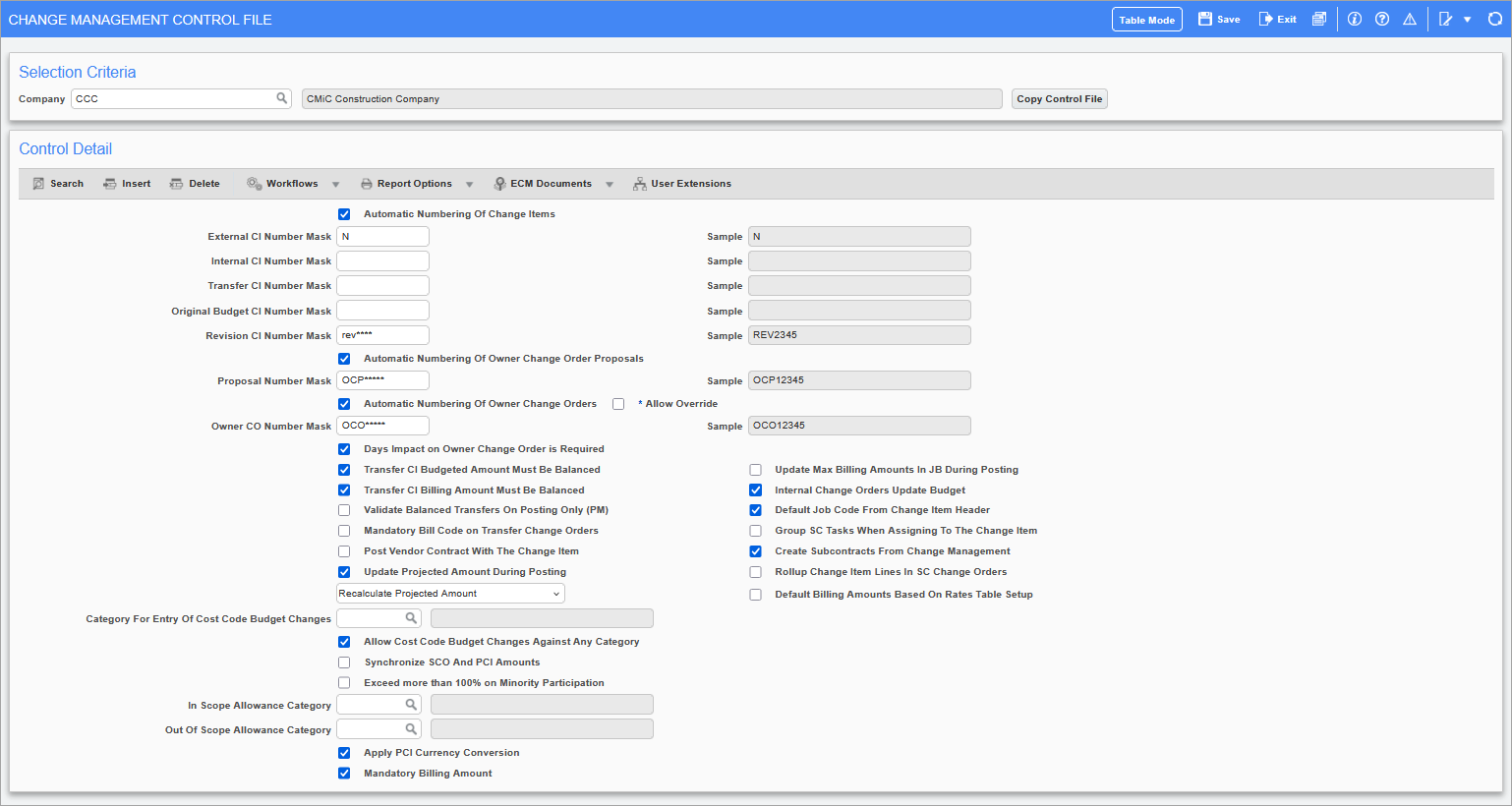Click the External CI Number Mask field
The image size is (1512, 806).
(382, 236)
